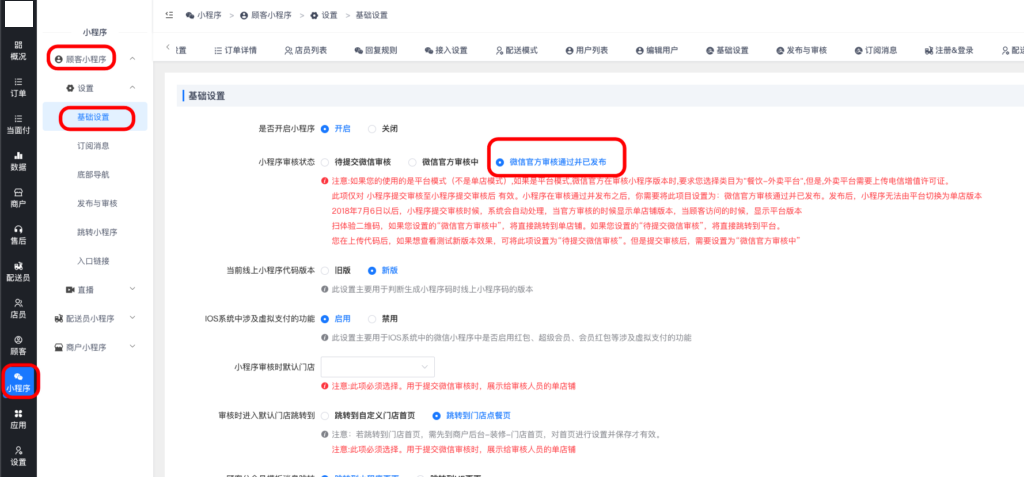Image resolution: width=1024 pixels, height=477 pixels.
Task: Select 关闭 to disable the mini program
Action: pyautogui.click(x=373, y=129)
